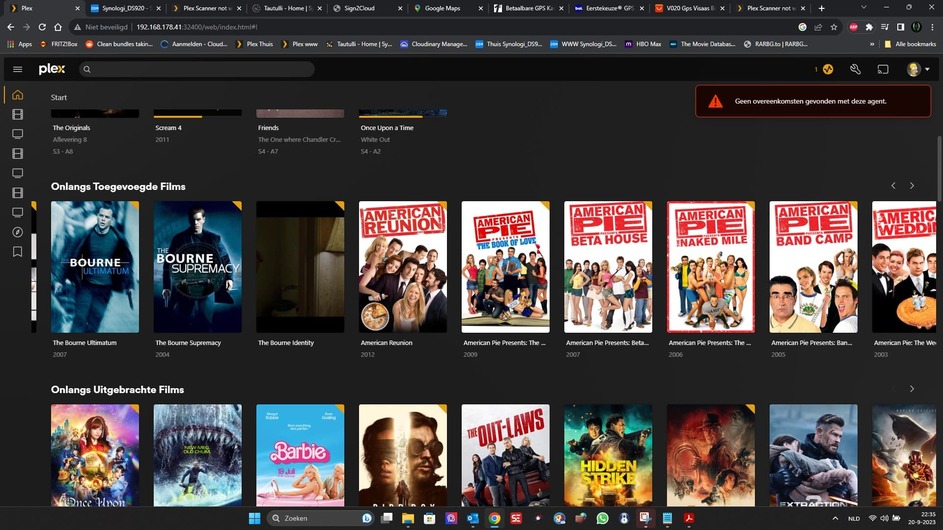Open the second movies library sidebar icon
The width and height of the screenshot is (943, 530).
(x=17, y=153)
